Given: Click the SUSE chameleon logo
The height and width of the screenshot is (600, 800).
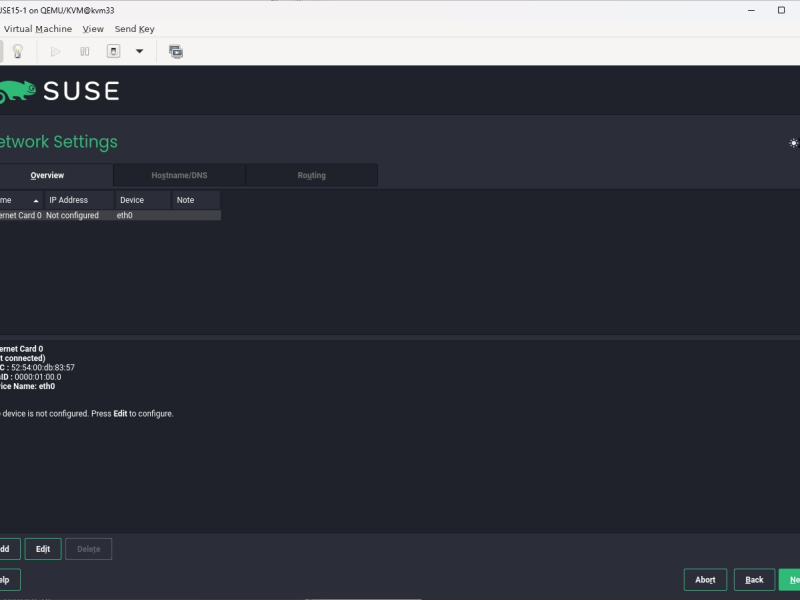Looking at the screenshot, I should (18, 92).
